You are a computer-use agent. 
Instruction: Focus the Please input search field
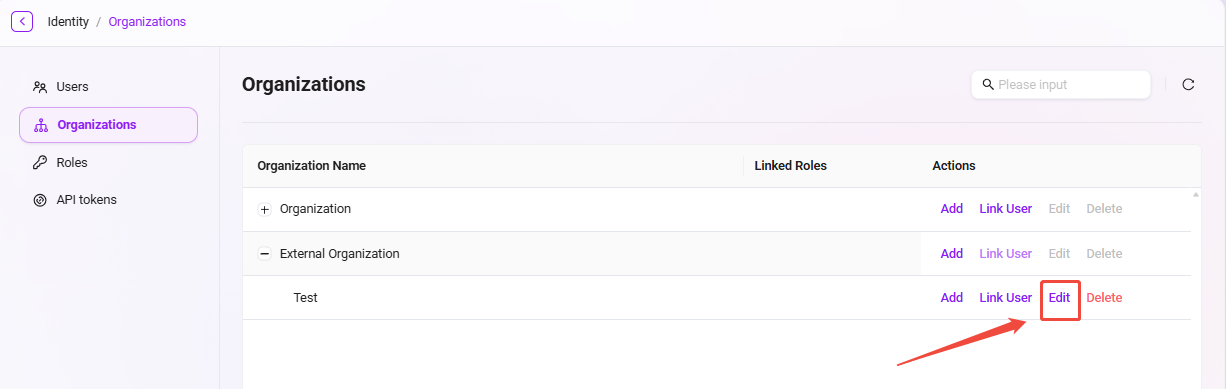[x=1061, y=85]
